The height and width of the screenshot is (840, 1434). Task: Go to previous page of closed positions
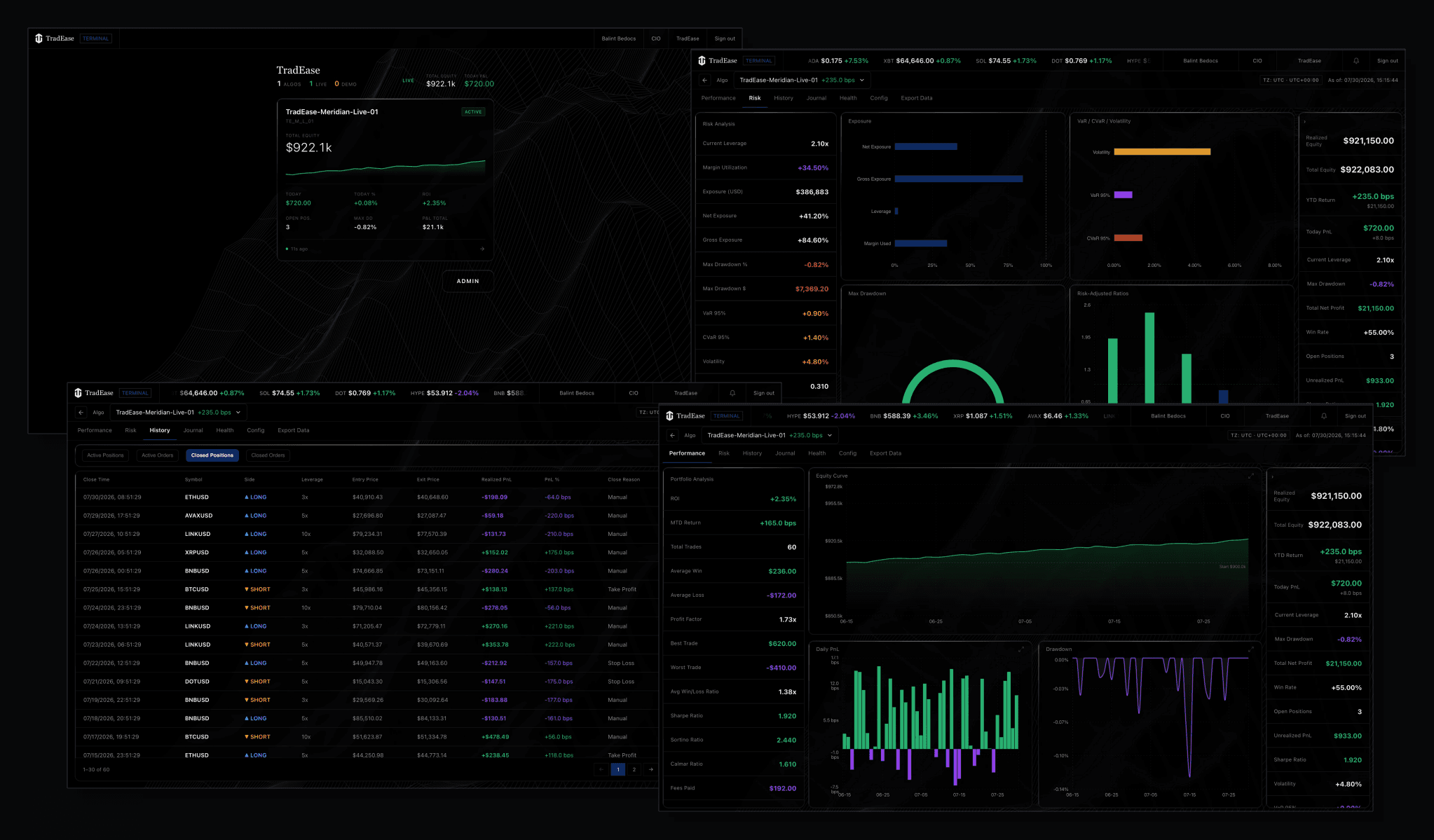pyautogui.click(x=601, y=769)
